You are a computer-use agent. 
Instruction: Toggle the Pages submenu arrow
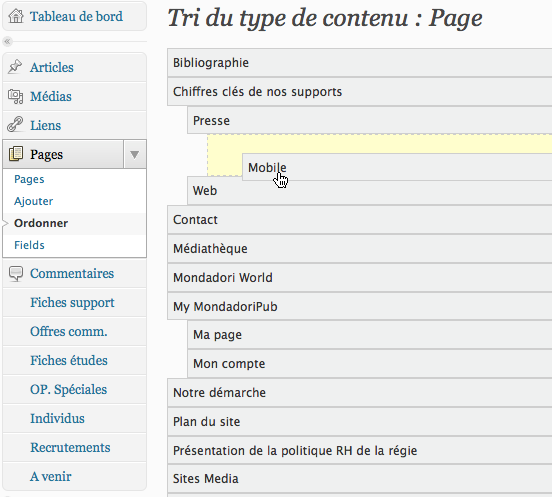point(134,154)
